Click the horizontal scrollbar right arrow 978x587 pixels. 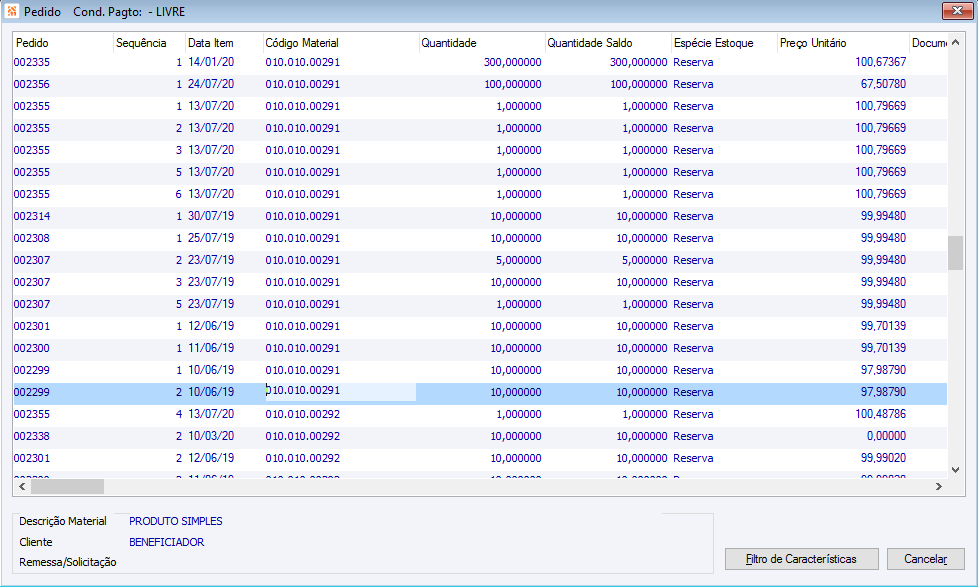(939, 487)
